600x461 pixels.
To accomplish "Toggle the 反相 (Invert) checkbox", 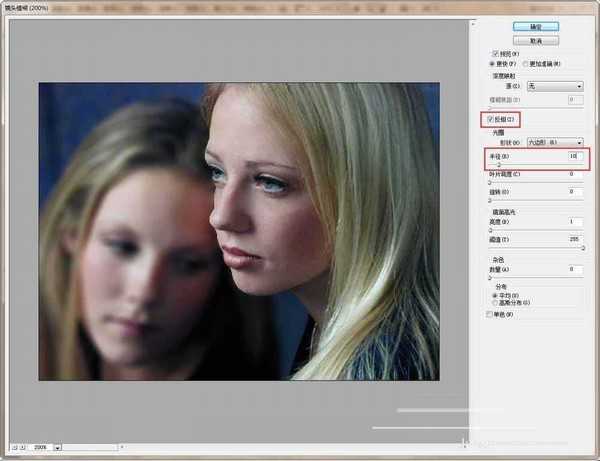I will [490, 119].
